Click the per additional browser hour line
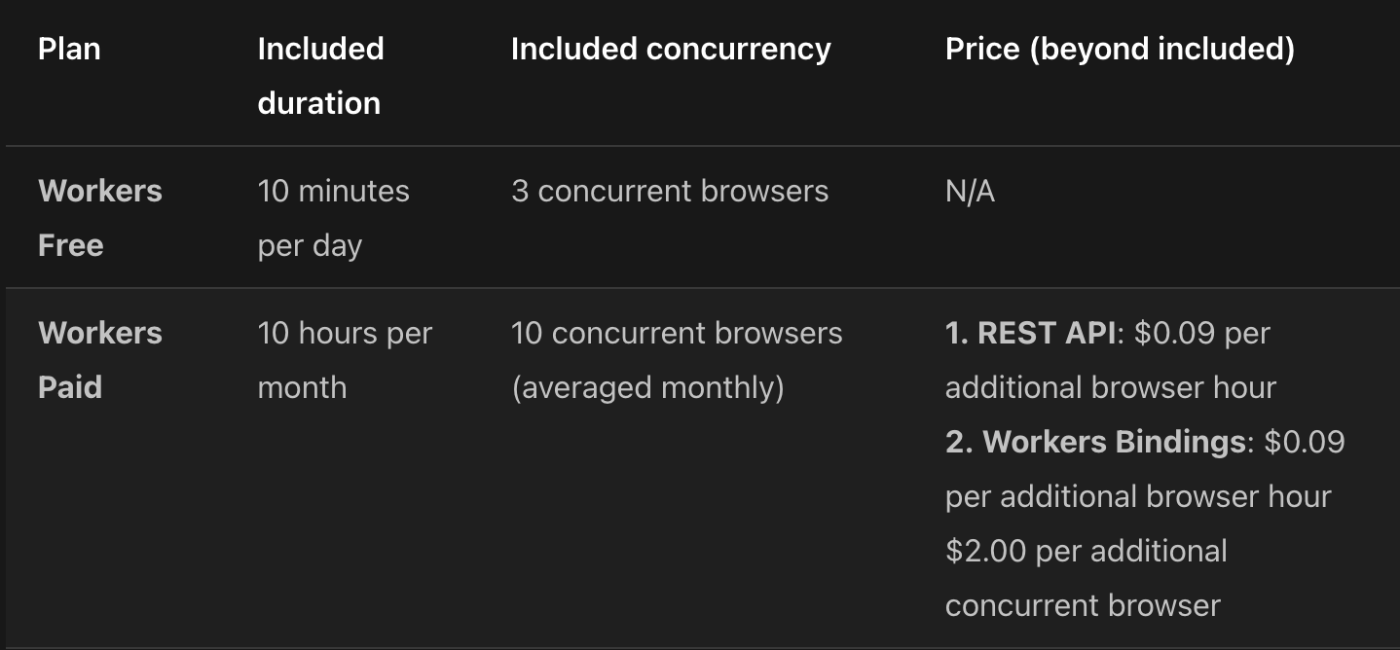The height and width of the screenshot is (650, 1400). pyautogui.click(x=1138, y=497)
